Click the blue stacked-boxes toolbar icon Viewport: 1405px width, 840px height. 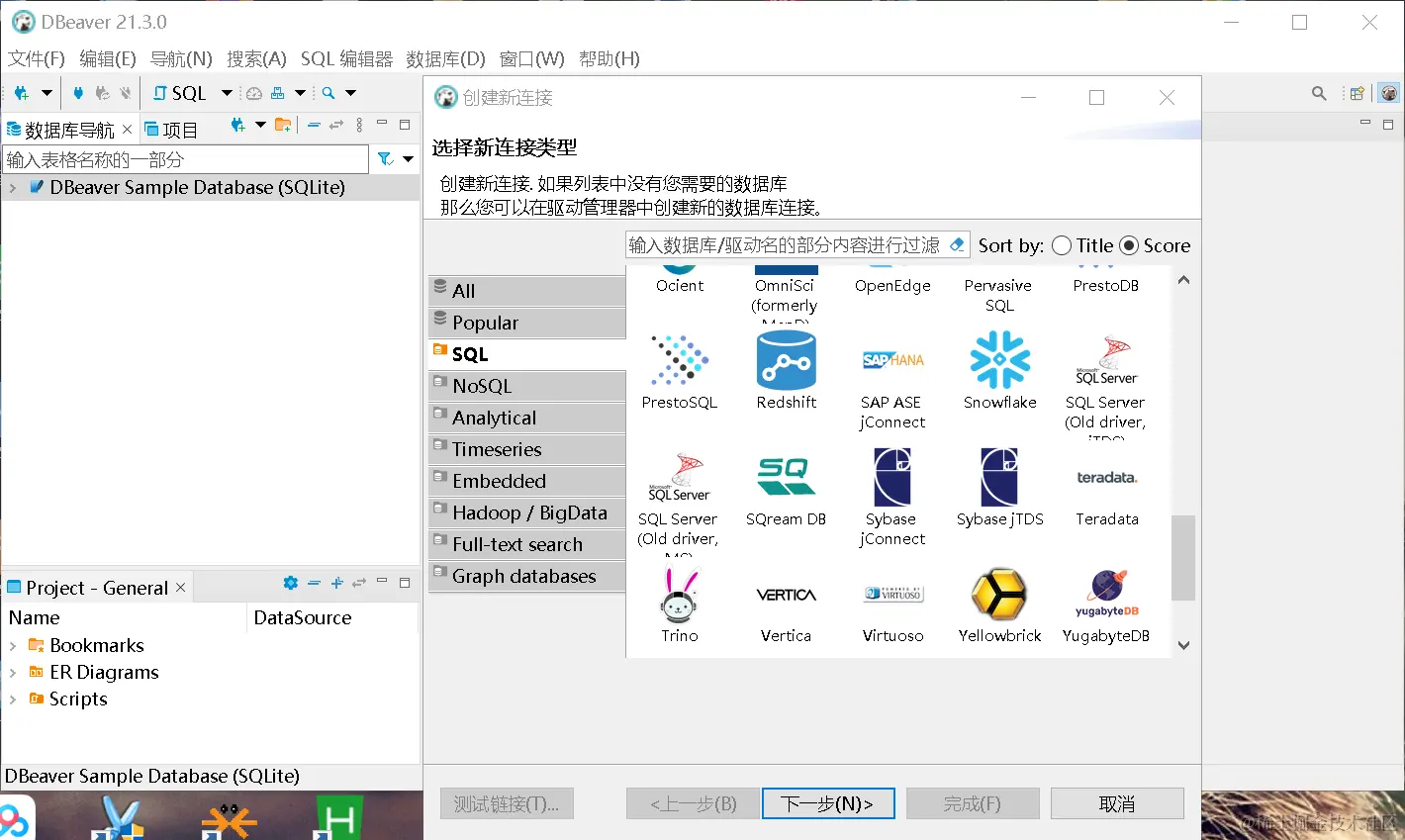tap(278, 93)
